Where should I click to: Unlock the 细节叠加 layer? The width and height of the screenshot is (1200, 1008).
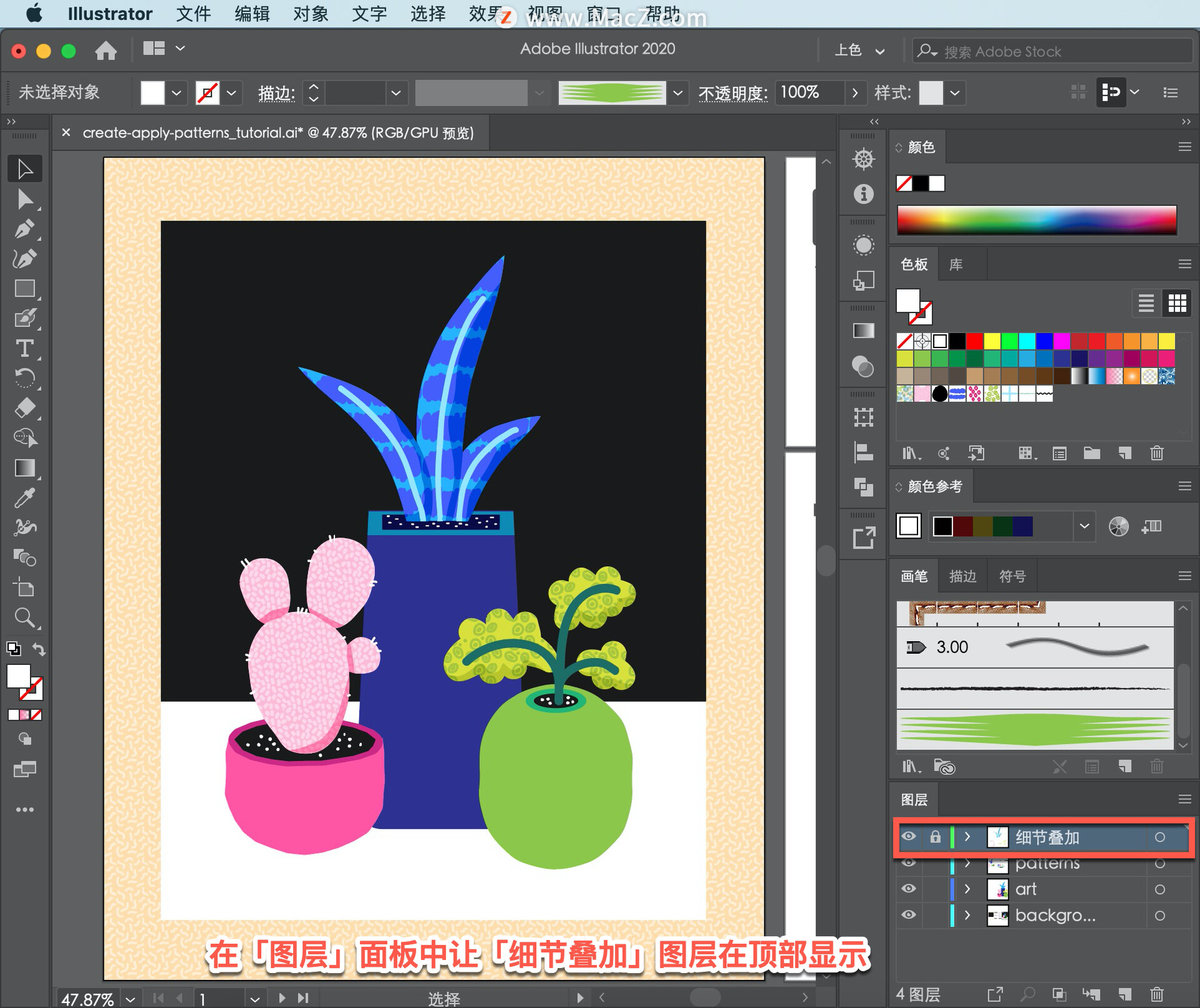(x=935, y=837)
